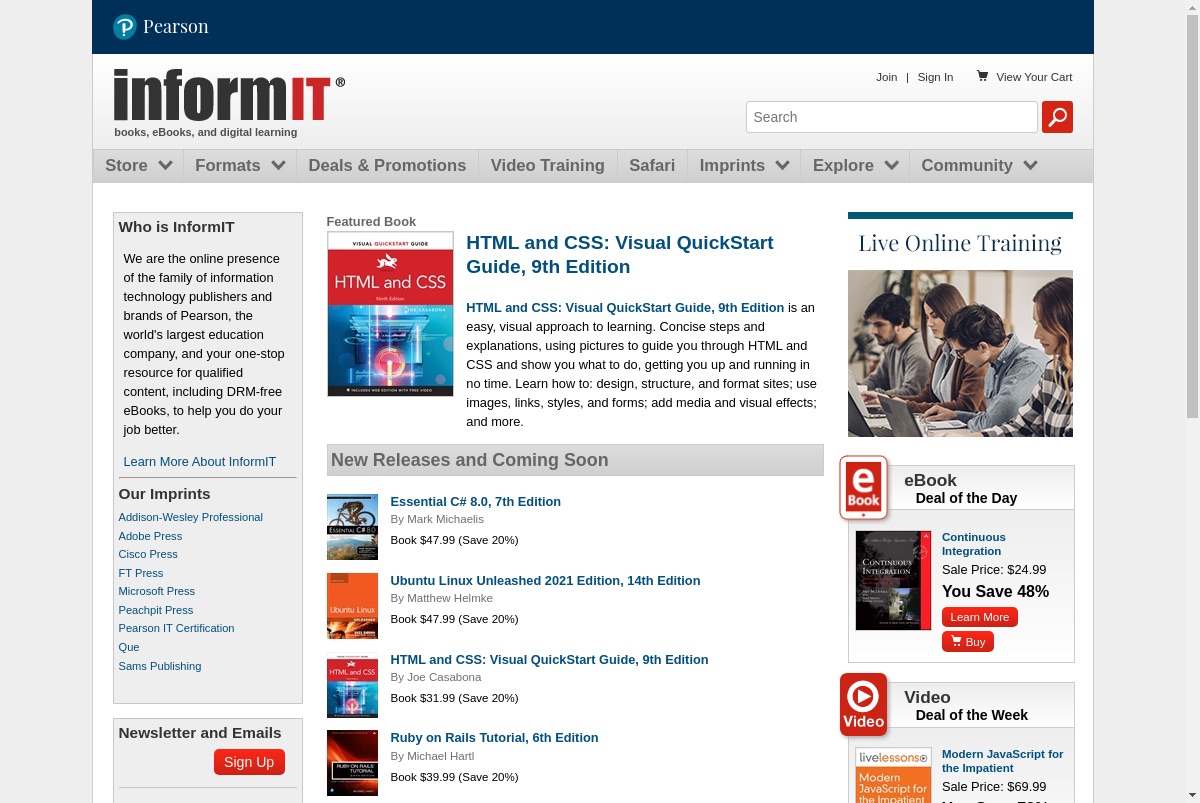The height and width of the screenshot is (803, 1200).
Task: Select the Community nav label
Action: [967, 166]
